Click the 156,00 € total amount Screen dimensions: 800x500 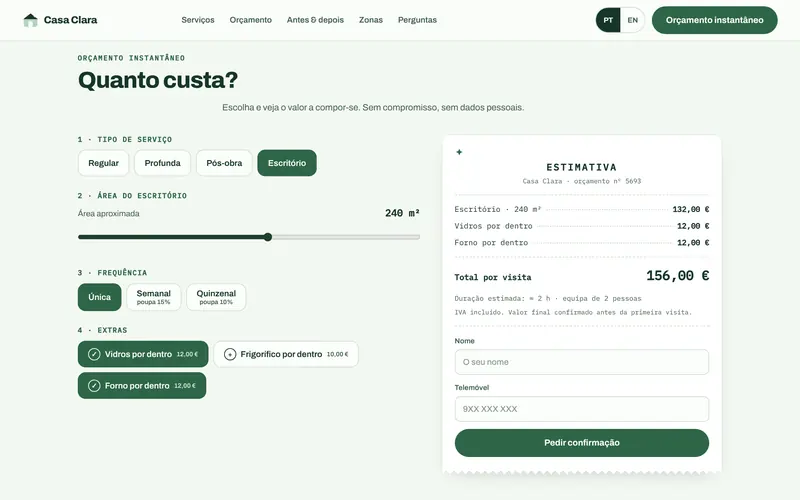(678, 276)
